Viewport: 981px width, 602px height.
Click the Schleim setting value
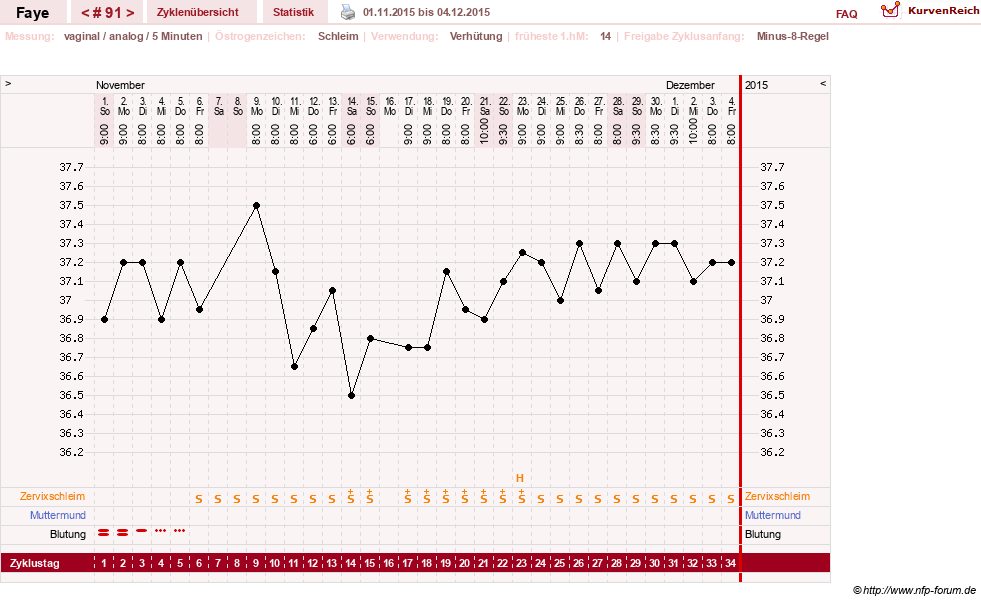pyautogui.click(x=338, y=36)
